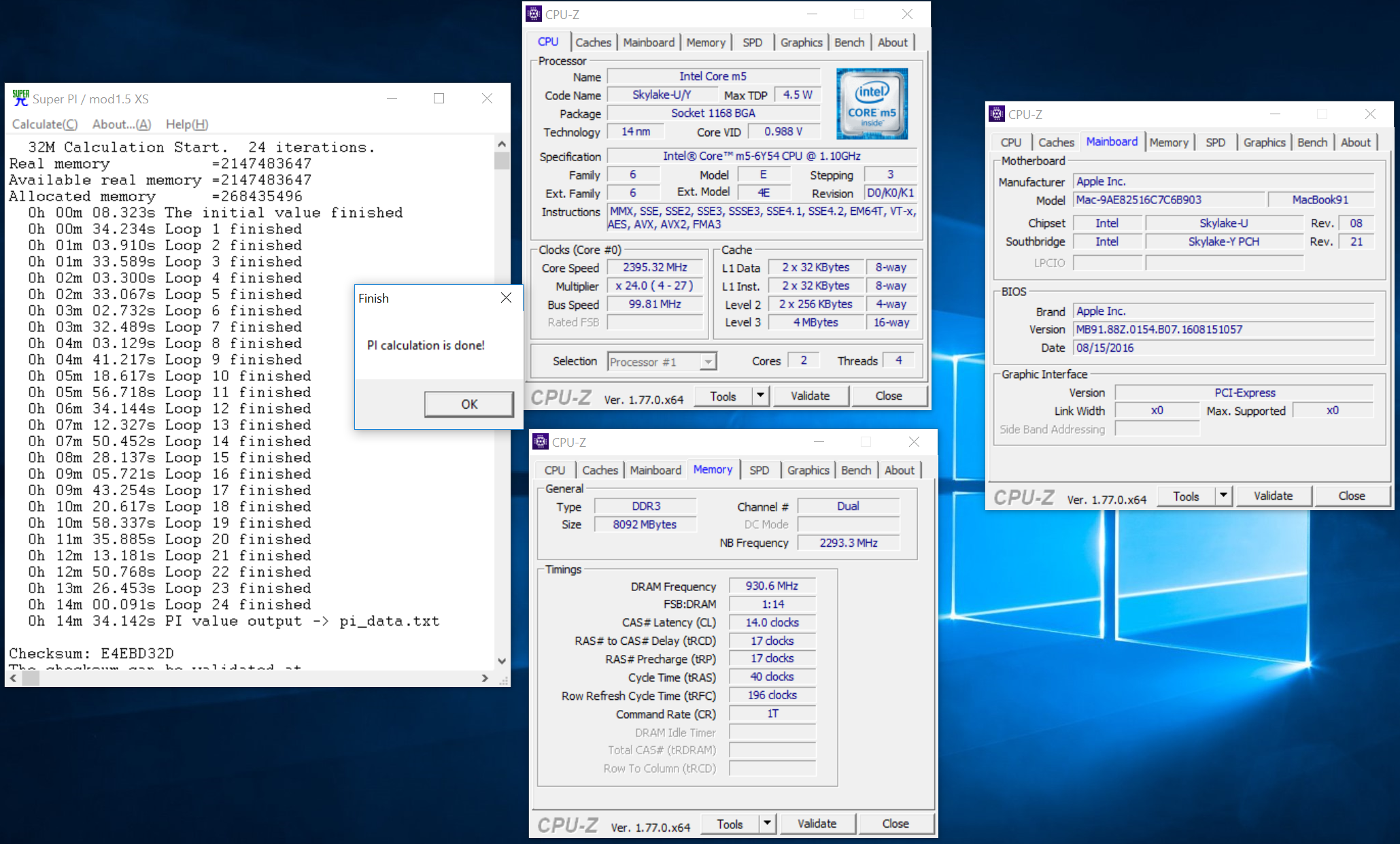Click the Super PI vertical scrollbar up arrow
Viewport: 1400px width, 844px height.
pos(502,144)
